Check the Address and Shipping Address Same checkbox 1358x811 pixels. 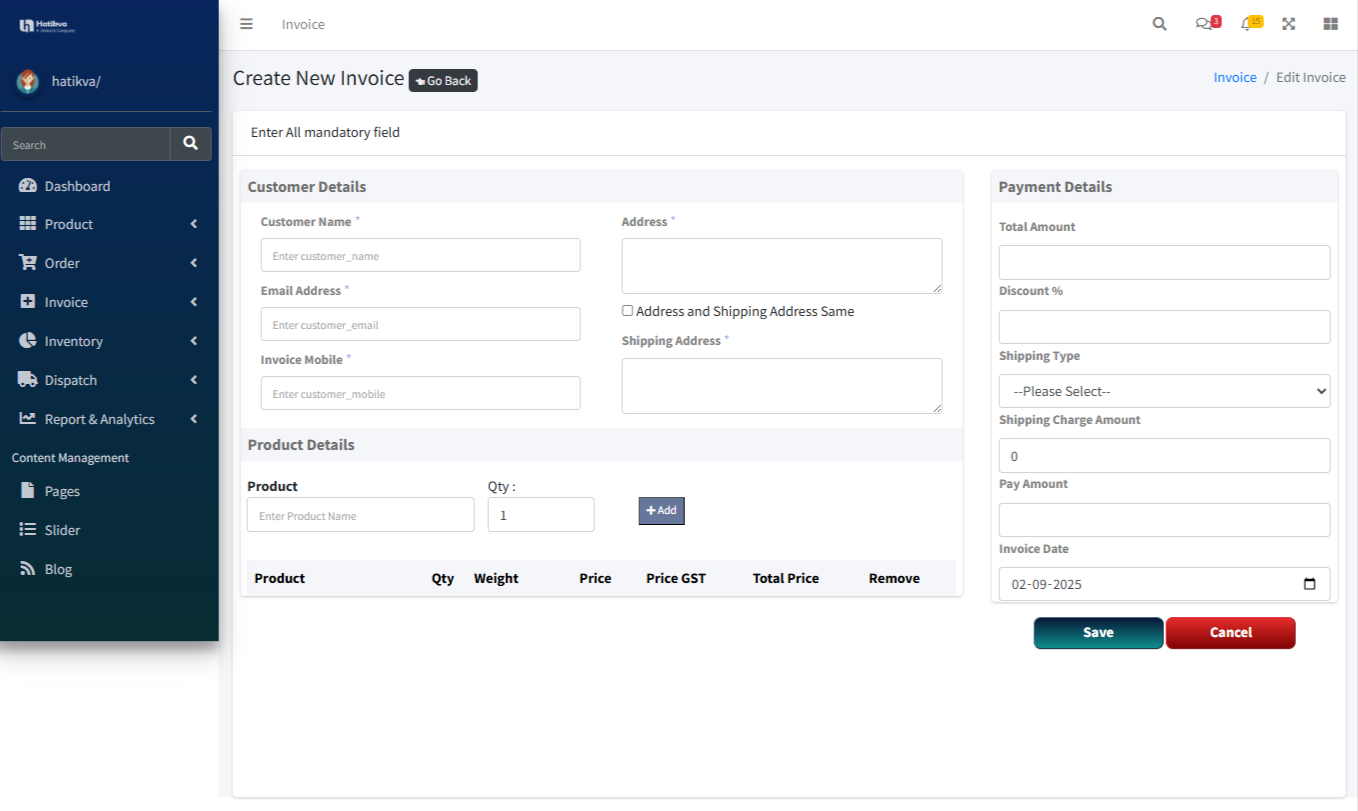(628, 310)
